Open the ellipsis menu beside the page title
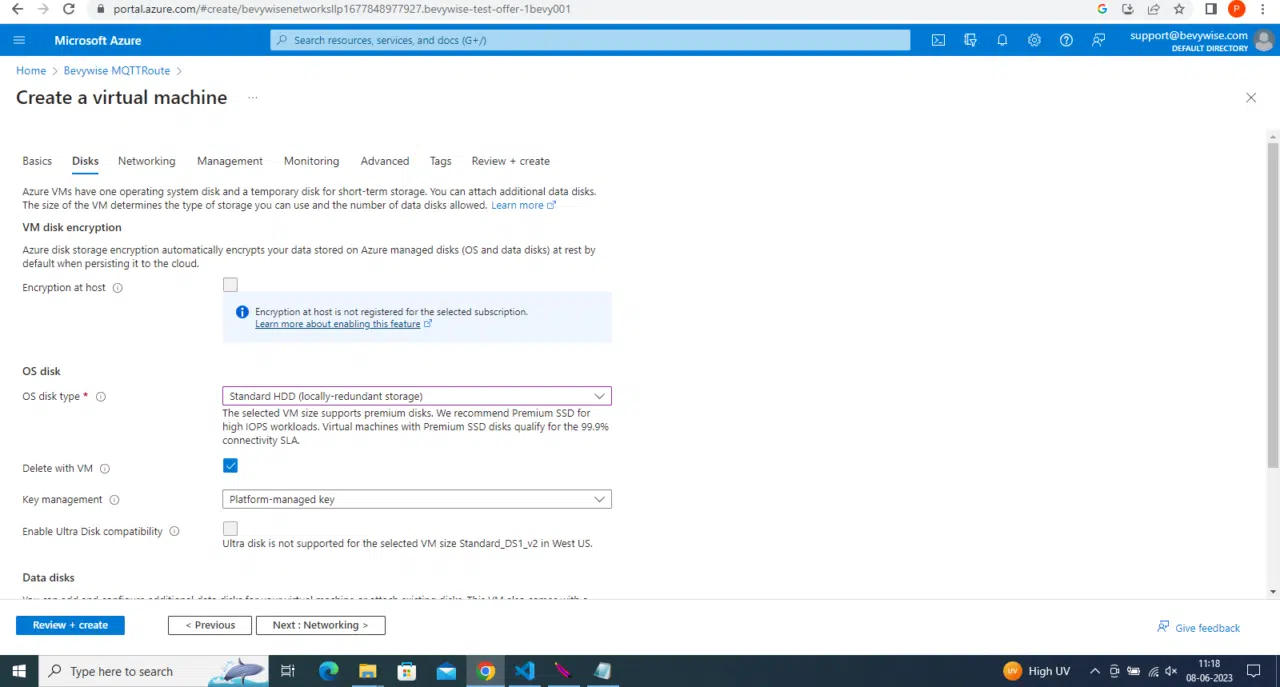Viewport: 1280px width, 687px height. click(x=253, y=98)
